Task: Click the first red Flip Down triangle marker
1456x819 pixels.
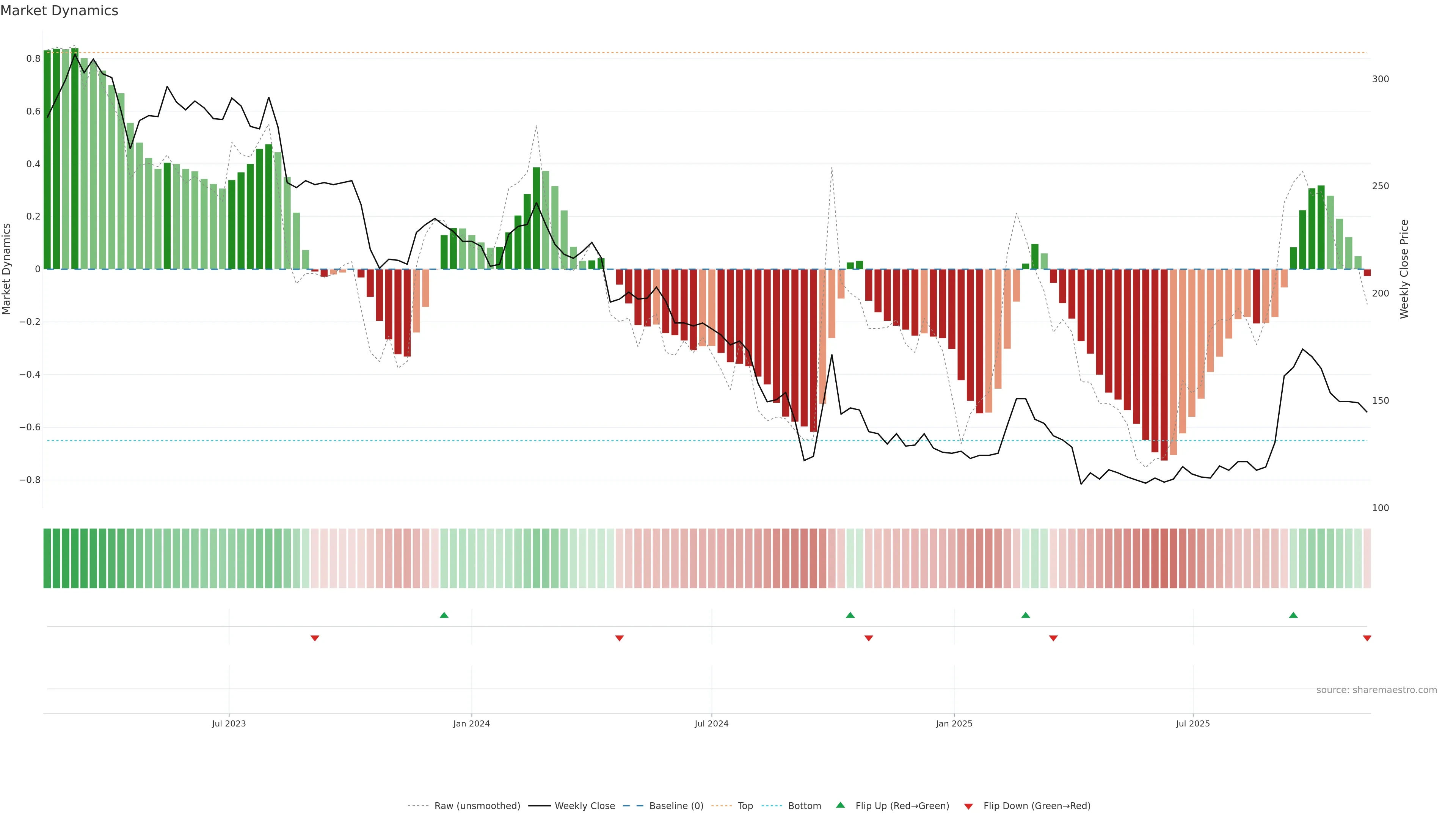Action: [x=315, y=638]
